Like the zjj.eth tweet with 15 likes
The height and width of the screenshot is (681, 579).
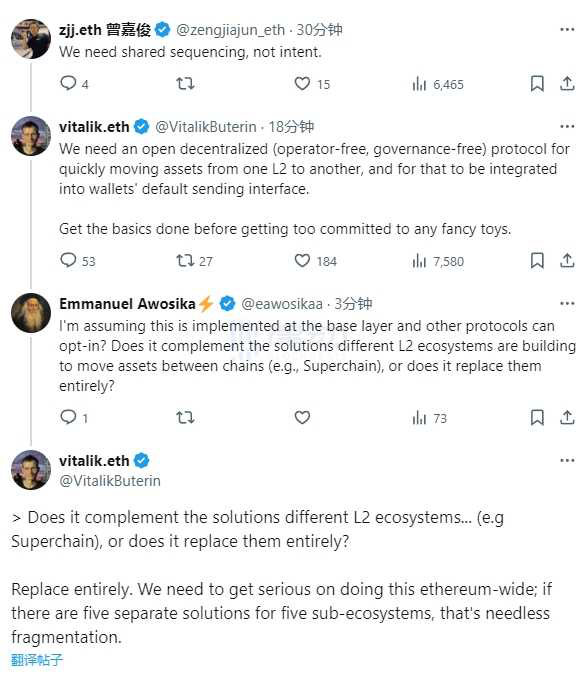click(312, 84)
